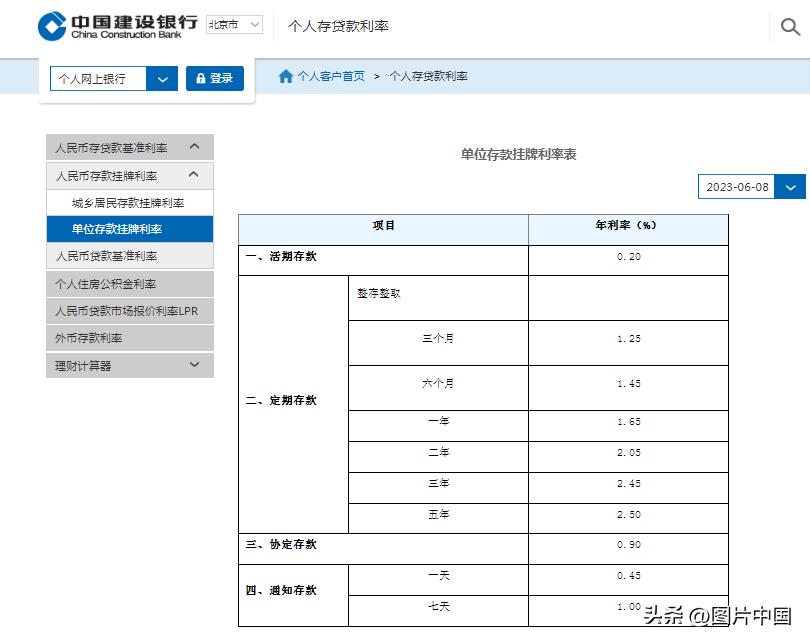Open site search with the magnifier icon
The width and height of the screenshot is (810, 643).
789,27
